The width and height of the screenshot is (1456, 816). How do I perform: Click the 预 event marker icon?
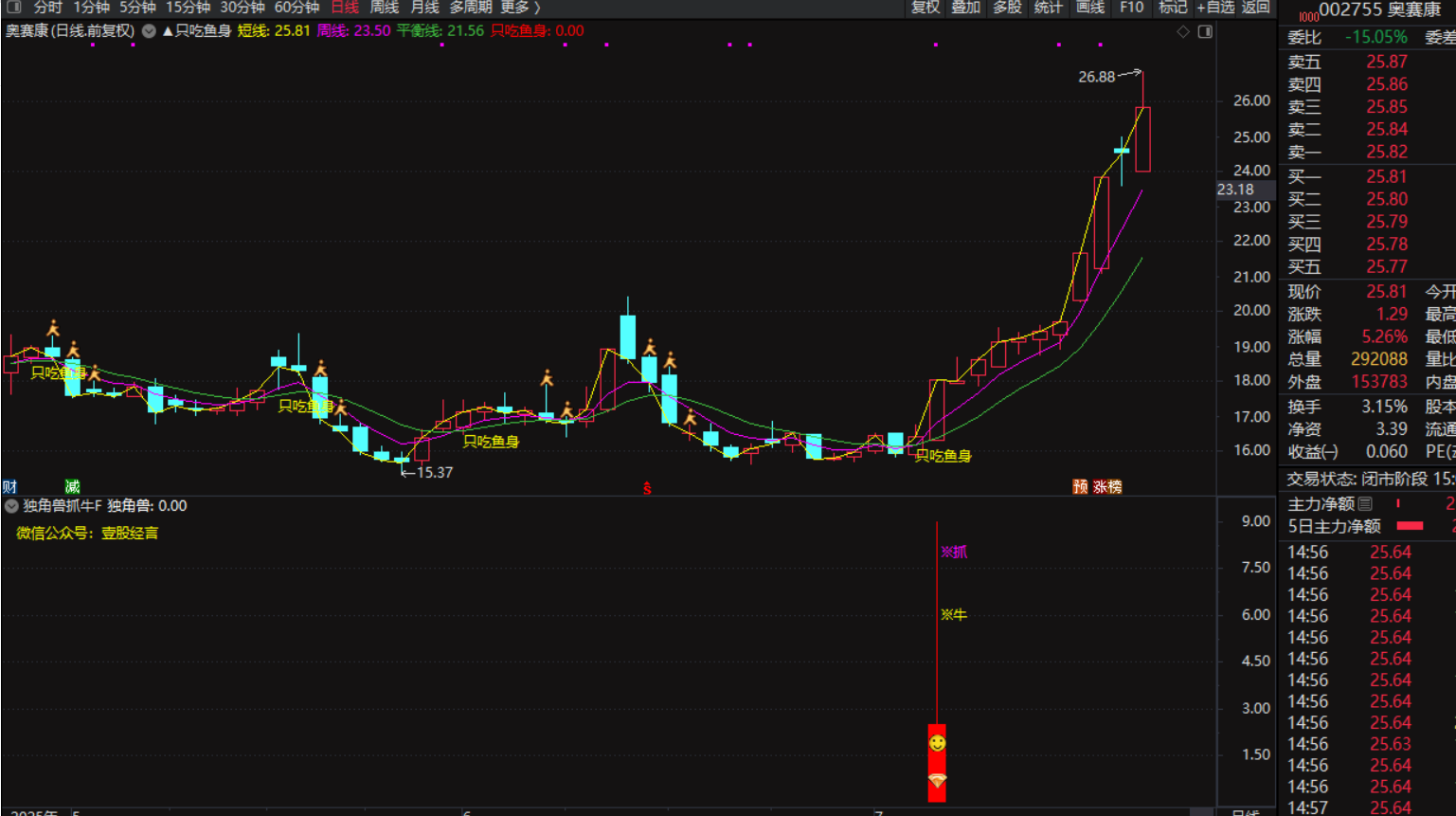click(1080, 486)
